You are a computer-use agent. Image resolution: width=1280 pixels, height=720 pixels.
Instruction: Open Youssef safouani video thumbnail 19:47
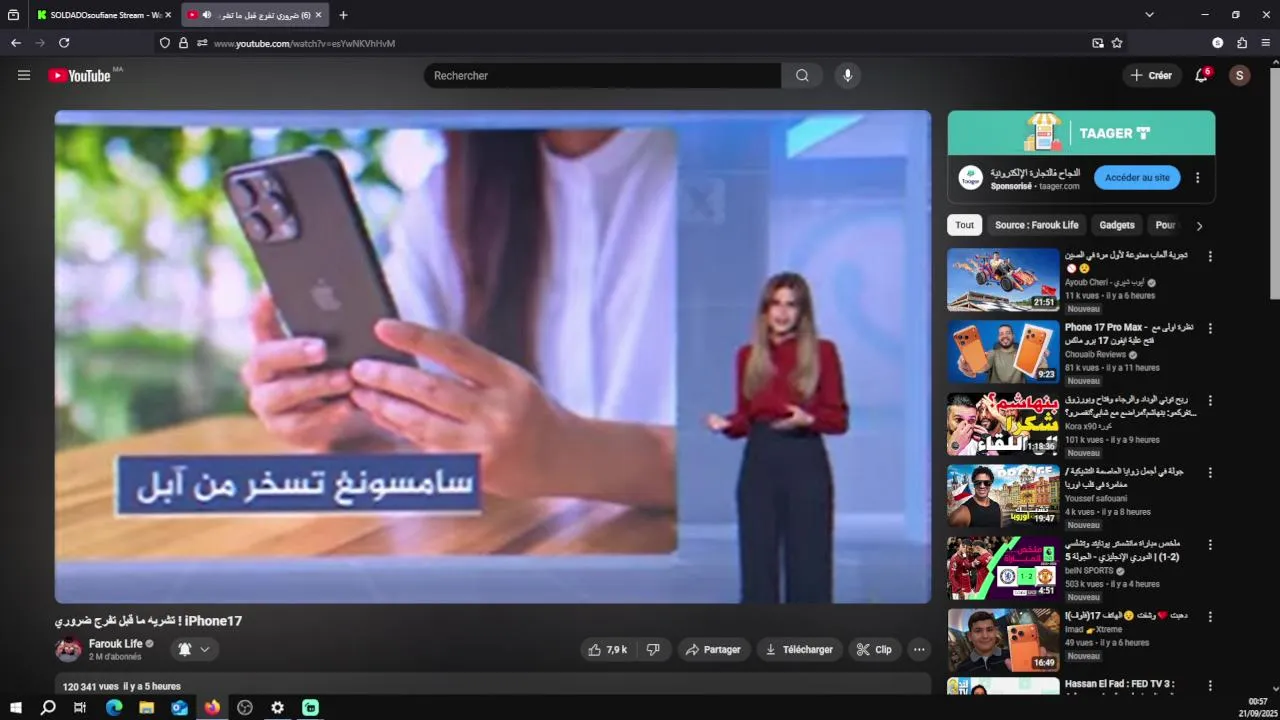pos(1003,496)
